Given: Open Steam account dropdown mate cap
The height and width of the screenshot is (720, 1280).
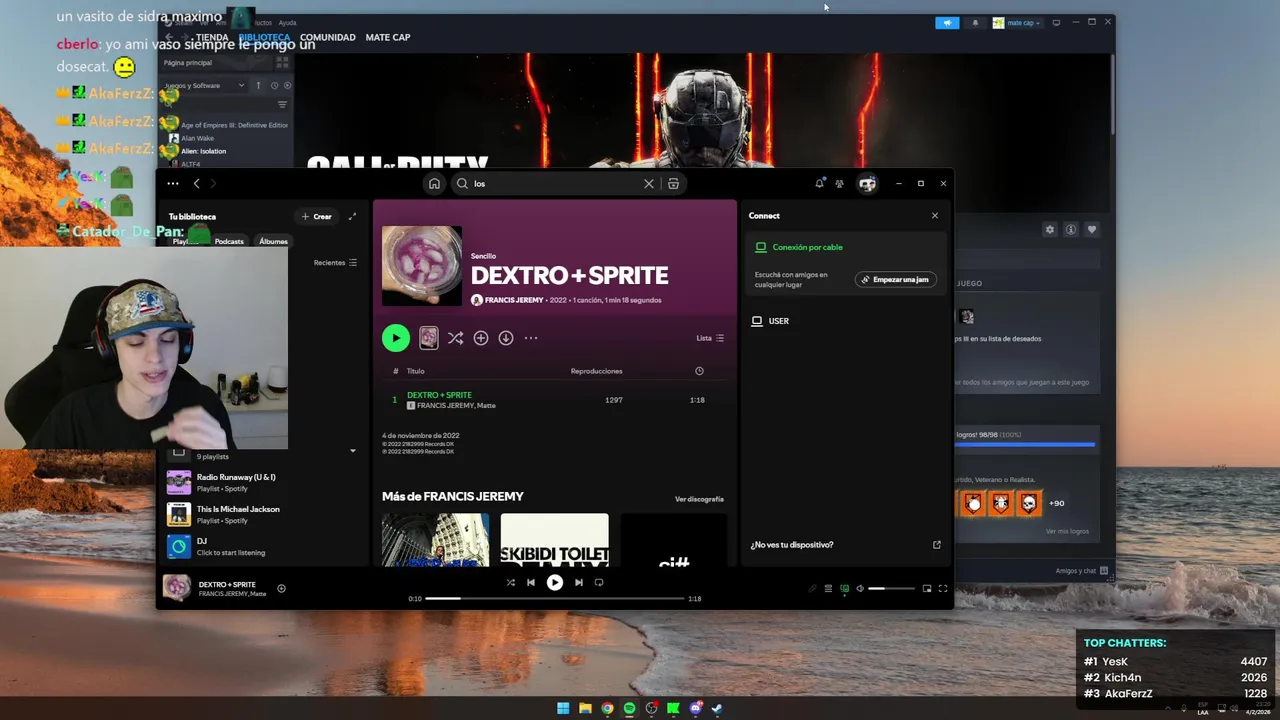Looking at the screenshot, I should click(x=1017, y=22).
